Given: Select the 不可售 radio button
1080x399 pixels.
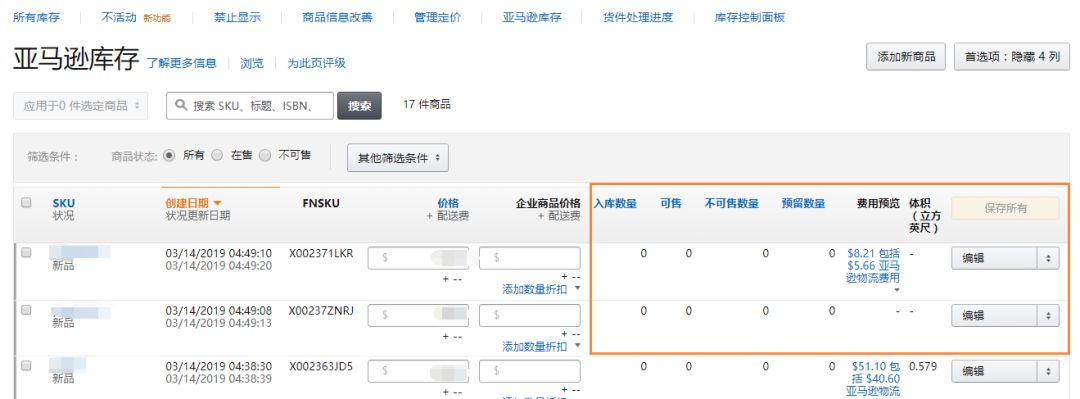Looking at the screenshot, I should (264, 156).
